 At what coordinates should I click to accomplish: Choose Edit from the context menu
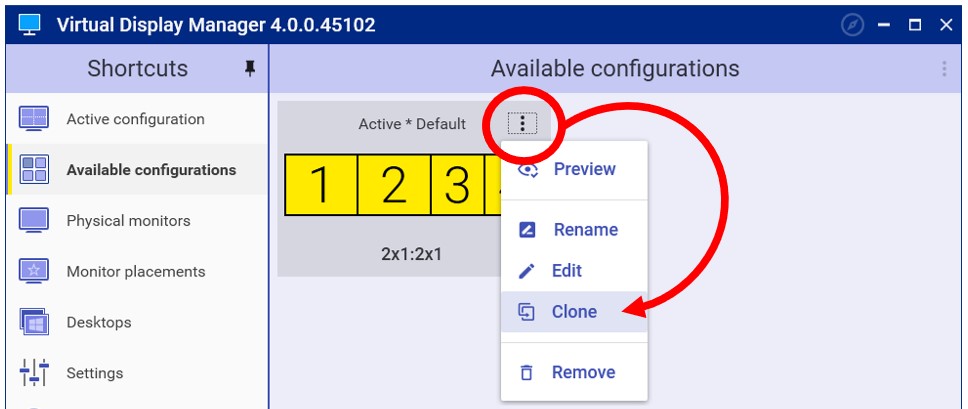[x=574, y=270]
